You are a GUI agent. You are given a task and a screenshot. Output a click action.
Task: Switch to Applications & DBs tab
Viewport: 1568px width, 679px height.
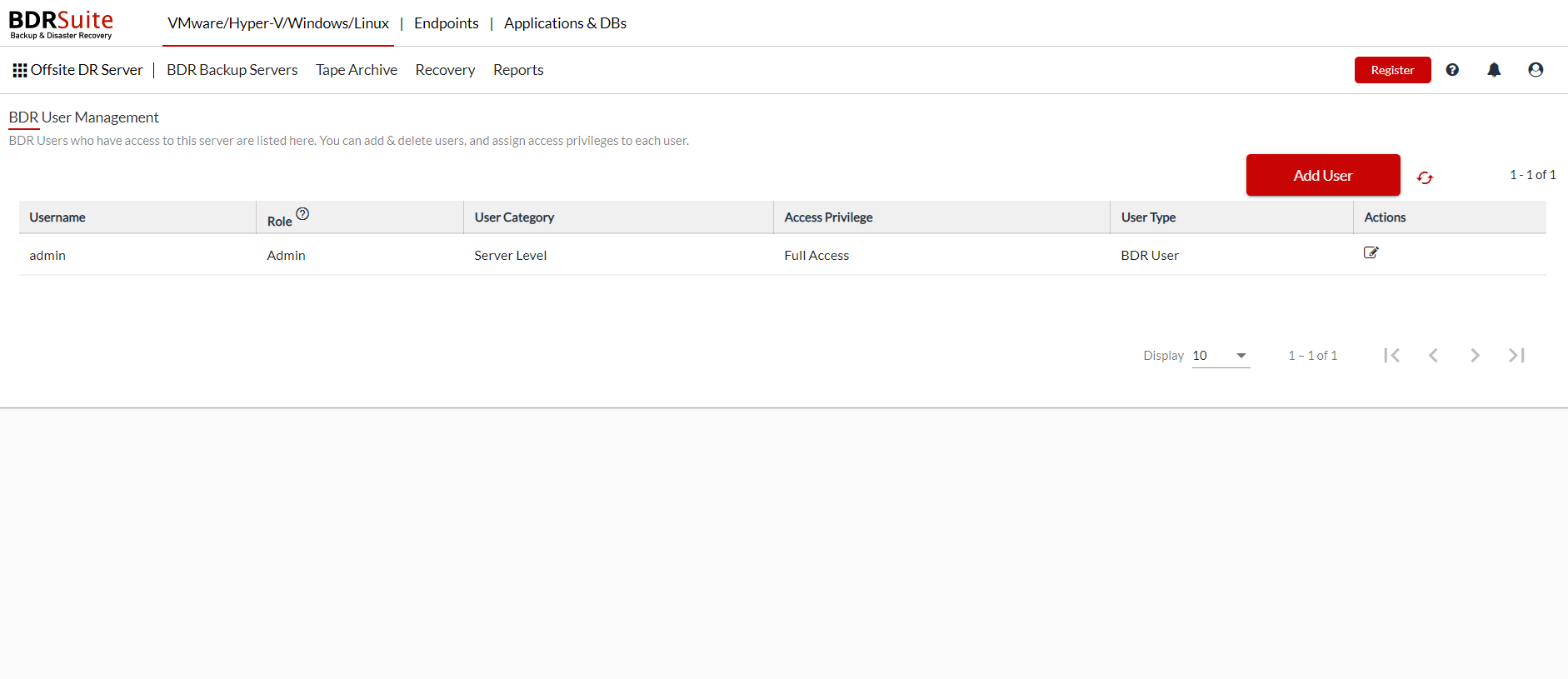[565, 23]
